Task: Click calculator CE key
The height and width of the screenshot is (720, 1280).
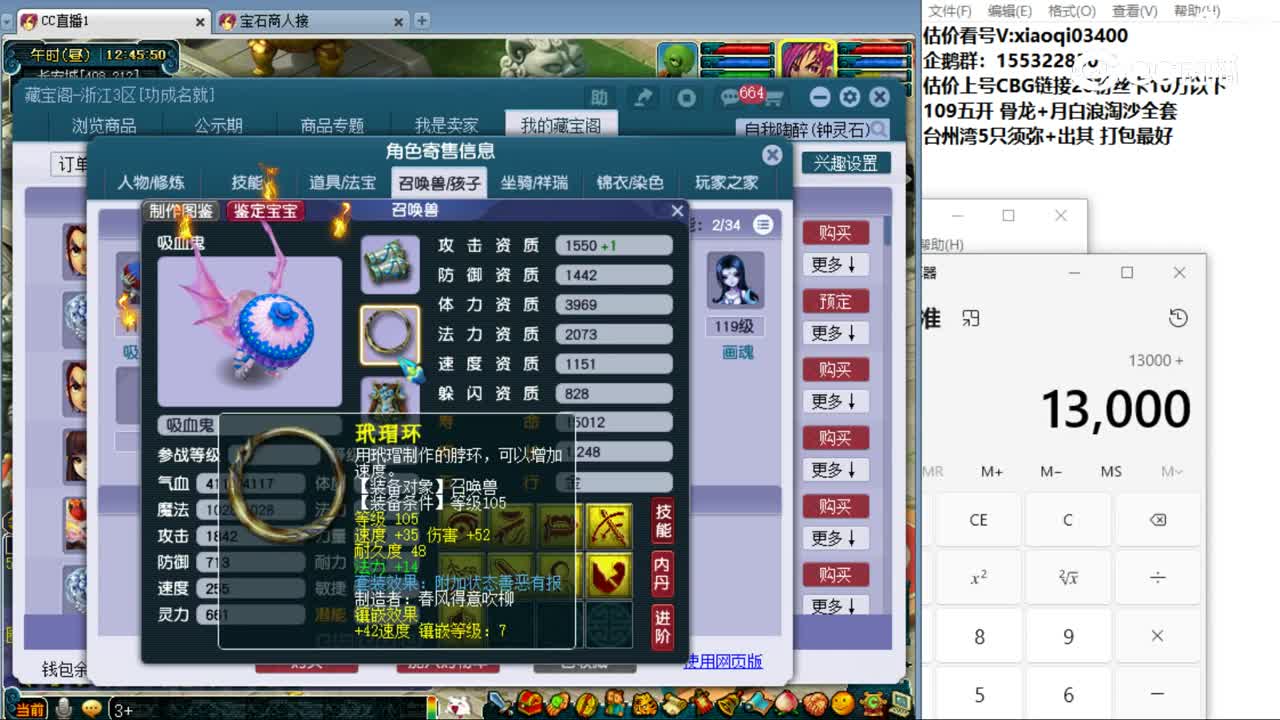Action: click(979, 520)
